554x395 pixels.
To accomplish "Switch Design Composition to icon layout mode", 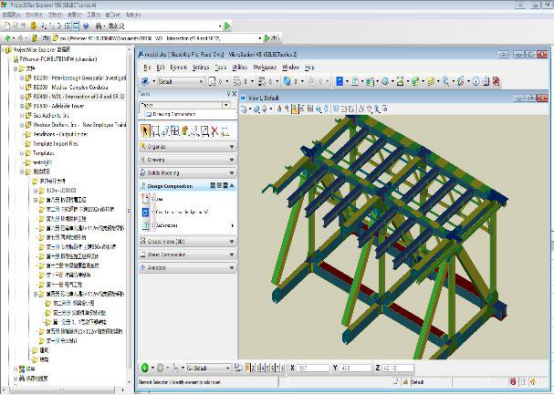I will pos(213,185).
